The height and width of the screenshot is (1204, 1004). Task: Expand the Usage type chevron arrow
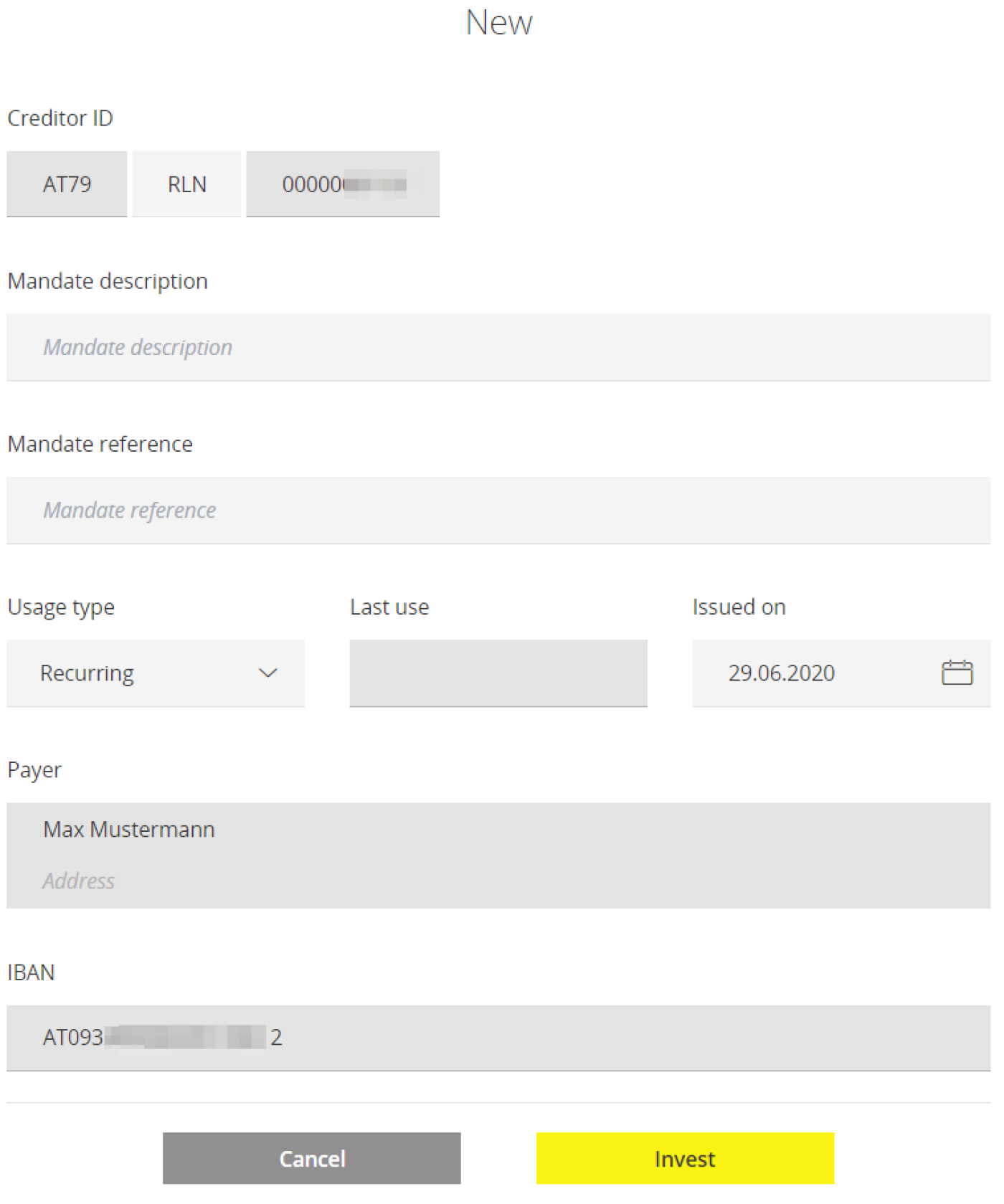pos(267,673)
